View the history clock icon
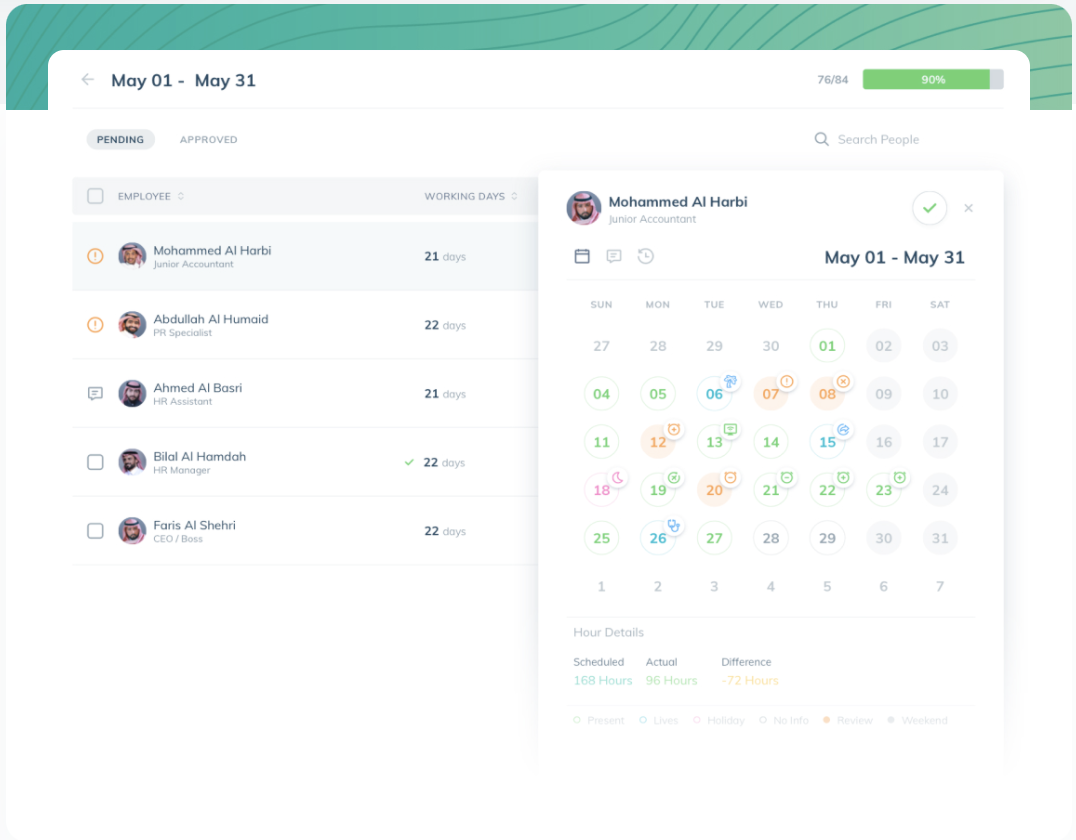The height and width of the screenshot is (840, 1076). [x=646, y=256]
